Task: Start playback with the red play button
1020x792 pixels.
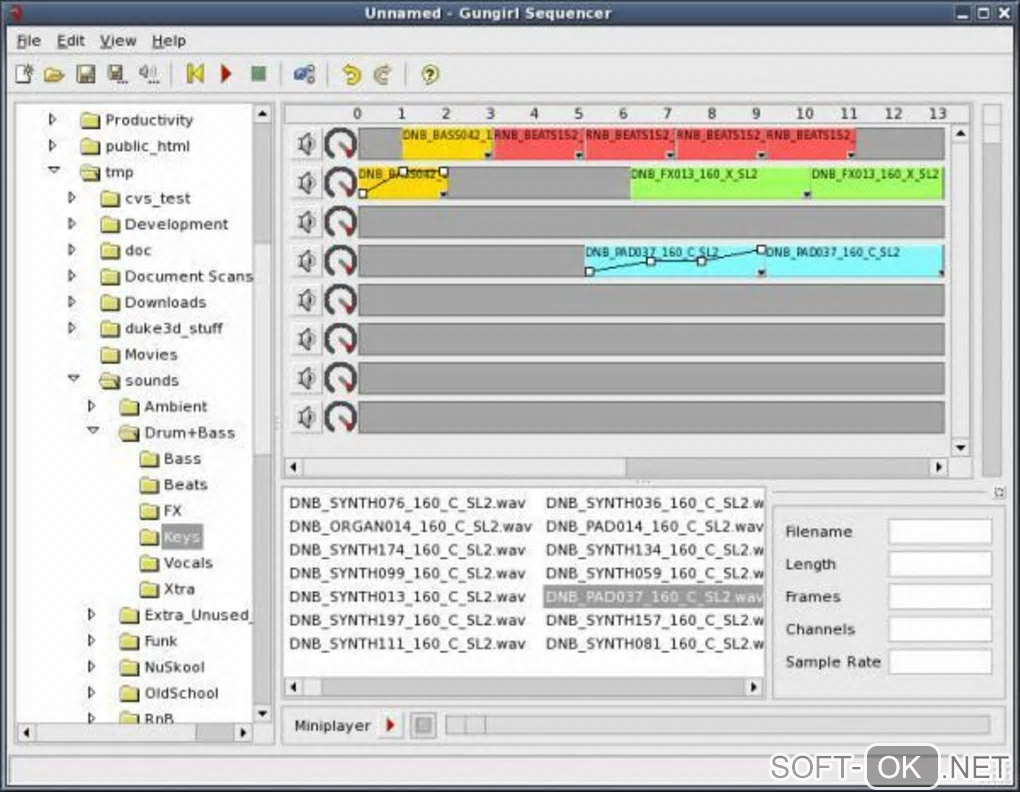Action: tap(226, 74)
